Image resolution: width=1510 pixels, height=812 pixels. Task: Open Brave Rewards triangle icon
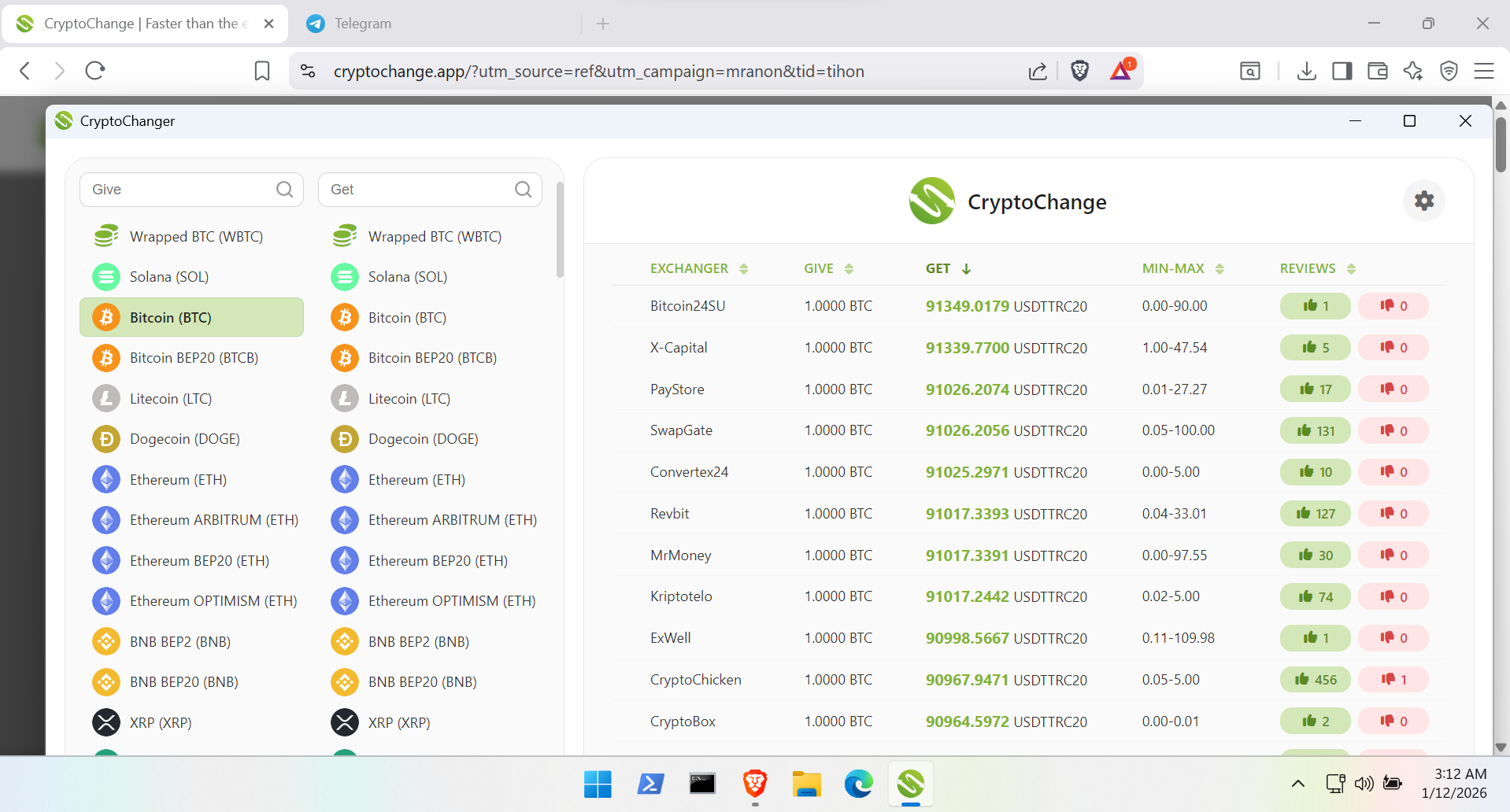1122,69
